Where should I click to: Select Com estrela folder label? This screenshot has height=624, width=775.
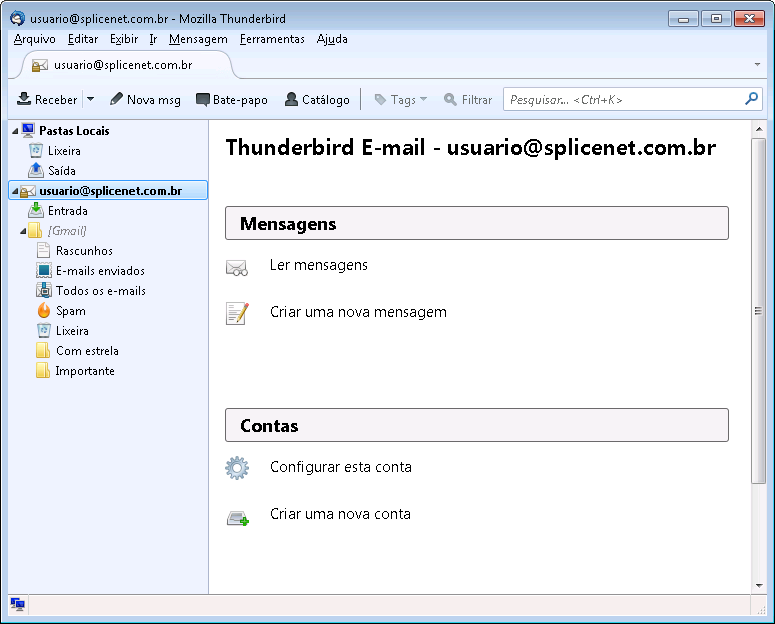pos(87,351)
